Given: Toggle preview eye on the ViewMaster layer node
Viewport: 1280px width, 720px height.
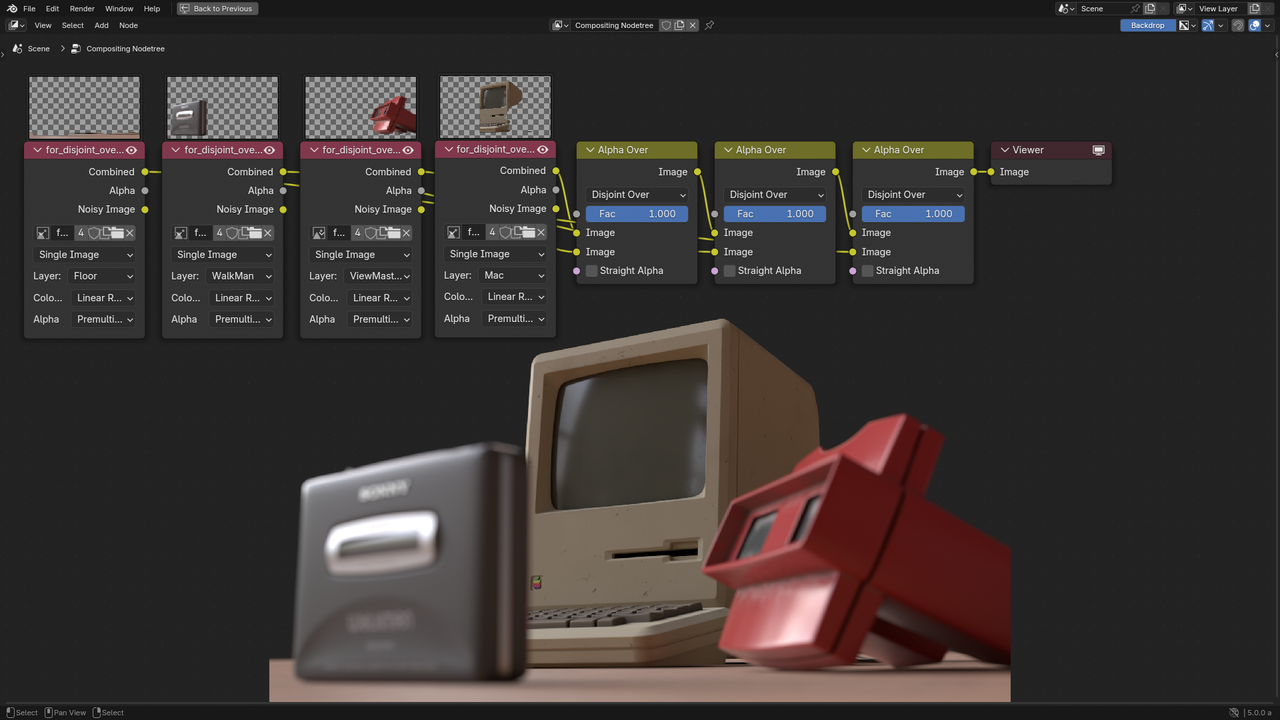Looking at the screenshot, I should [x=408, y=150].
